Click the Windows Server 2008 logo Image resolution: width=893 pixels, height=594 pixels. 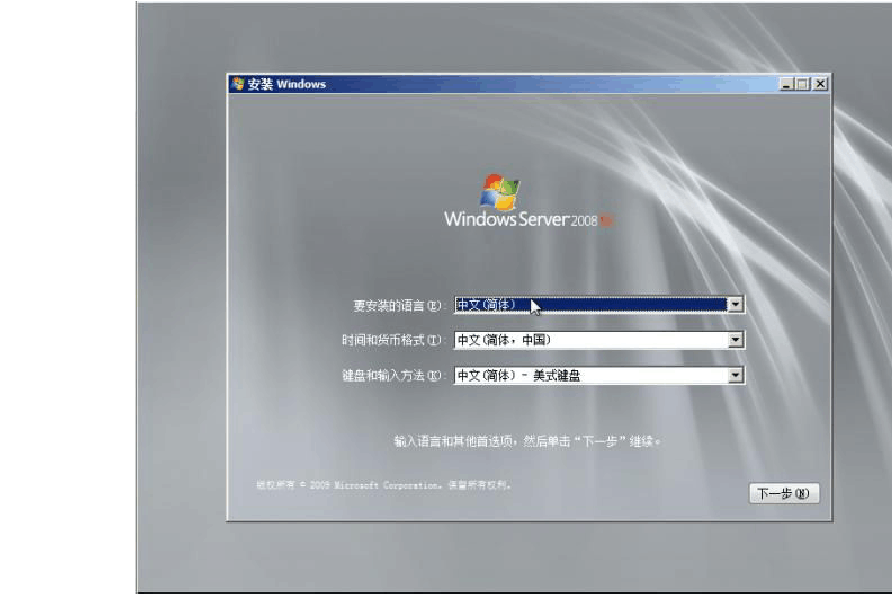pos(529,202)
